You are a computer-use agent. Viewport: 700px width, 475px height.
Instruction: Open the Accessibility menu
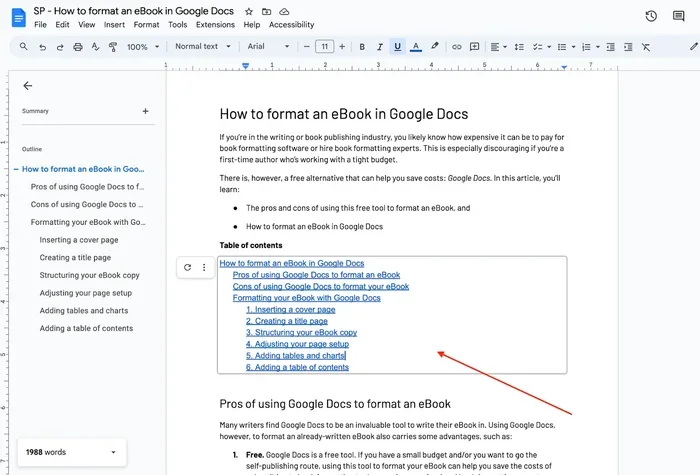pyautogui.click(x=292, y=25)
